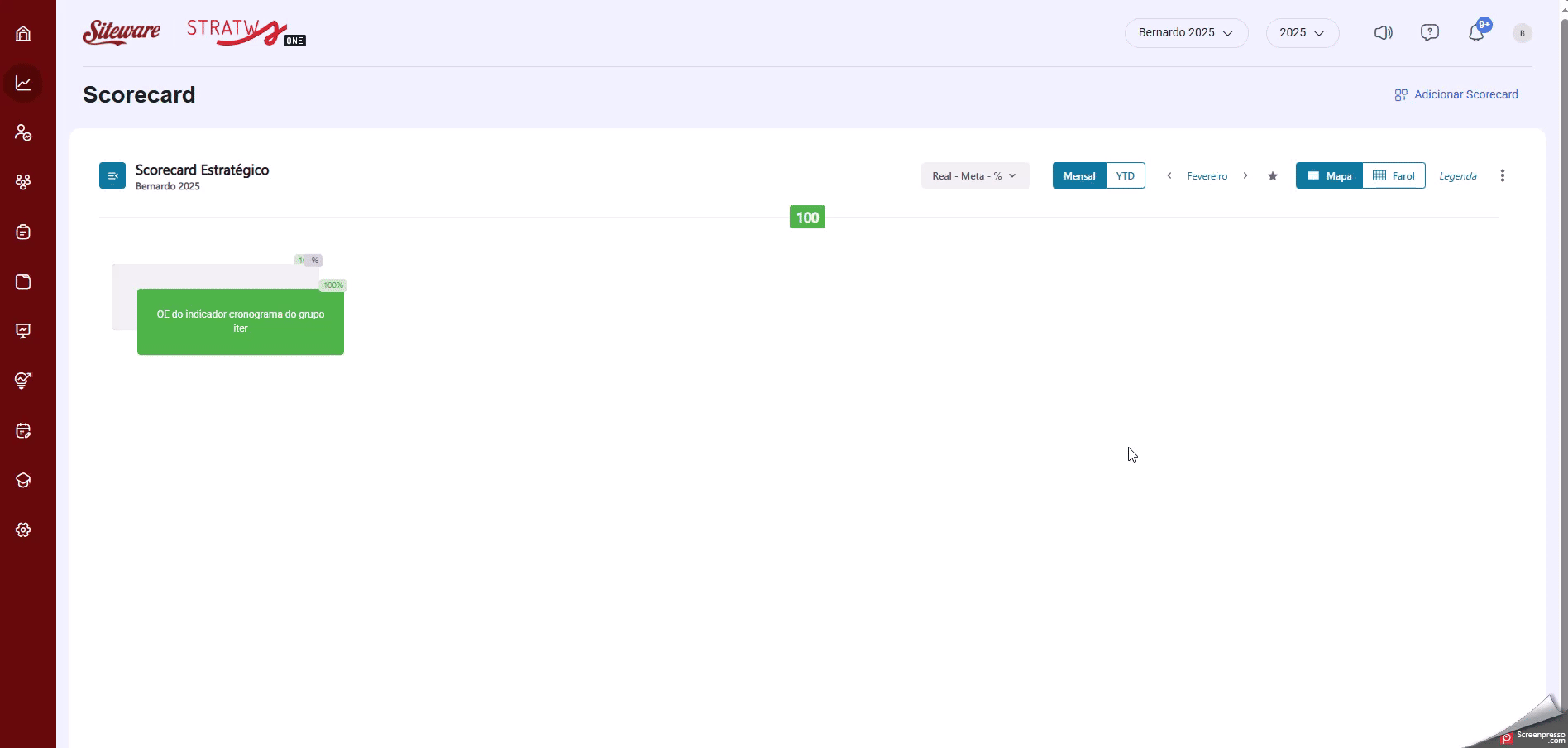Select the Mapa view tab

(x=1329, y=176)
